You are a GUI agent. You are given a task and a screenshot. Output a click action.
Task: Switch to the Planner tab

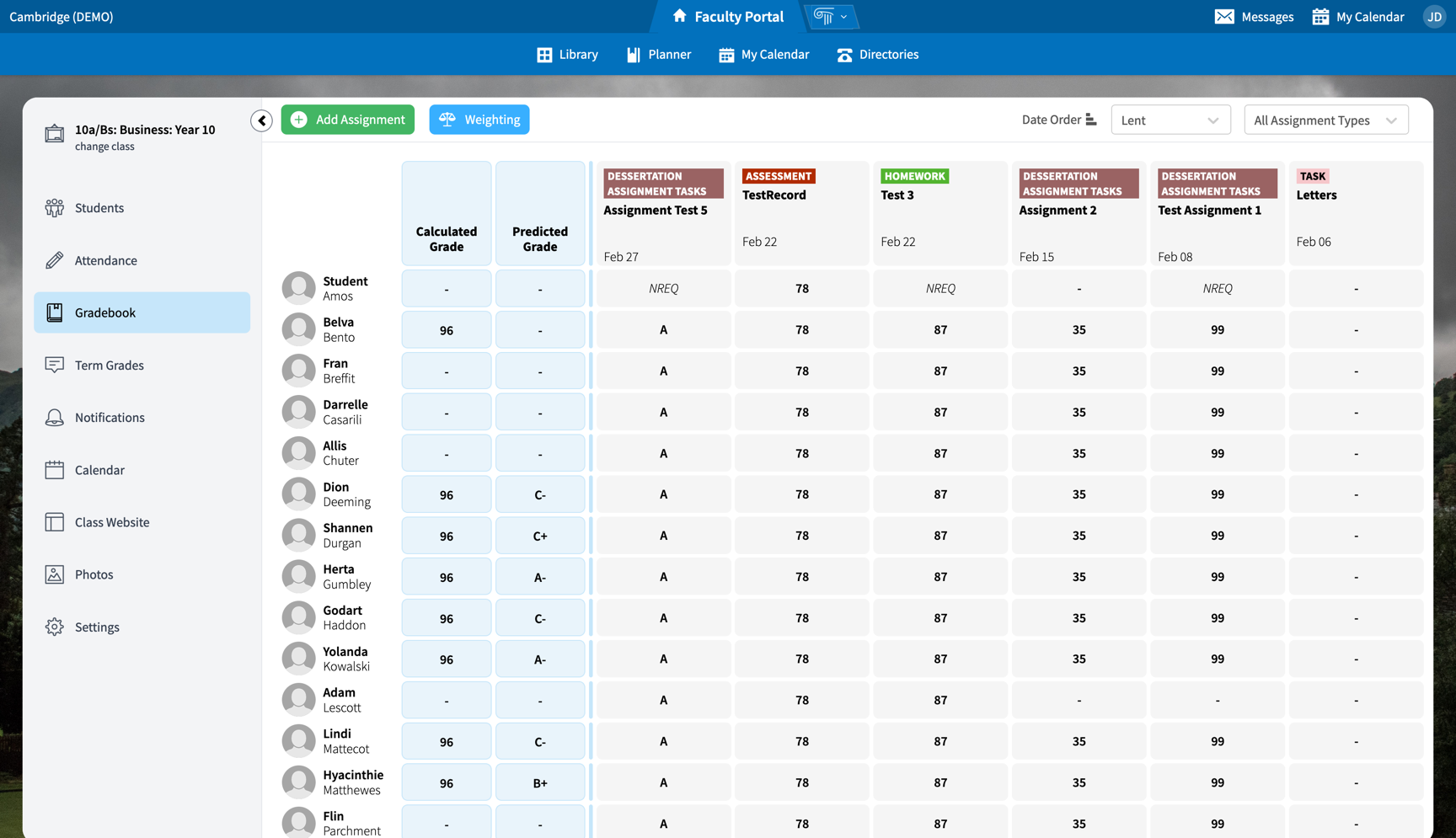[x=658, y=54]
